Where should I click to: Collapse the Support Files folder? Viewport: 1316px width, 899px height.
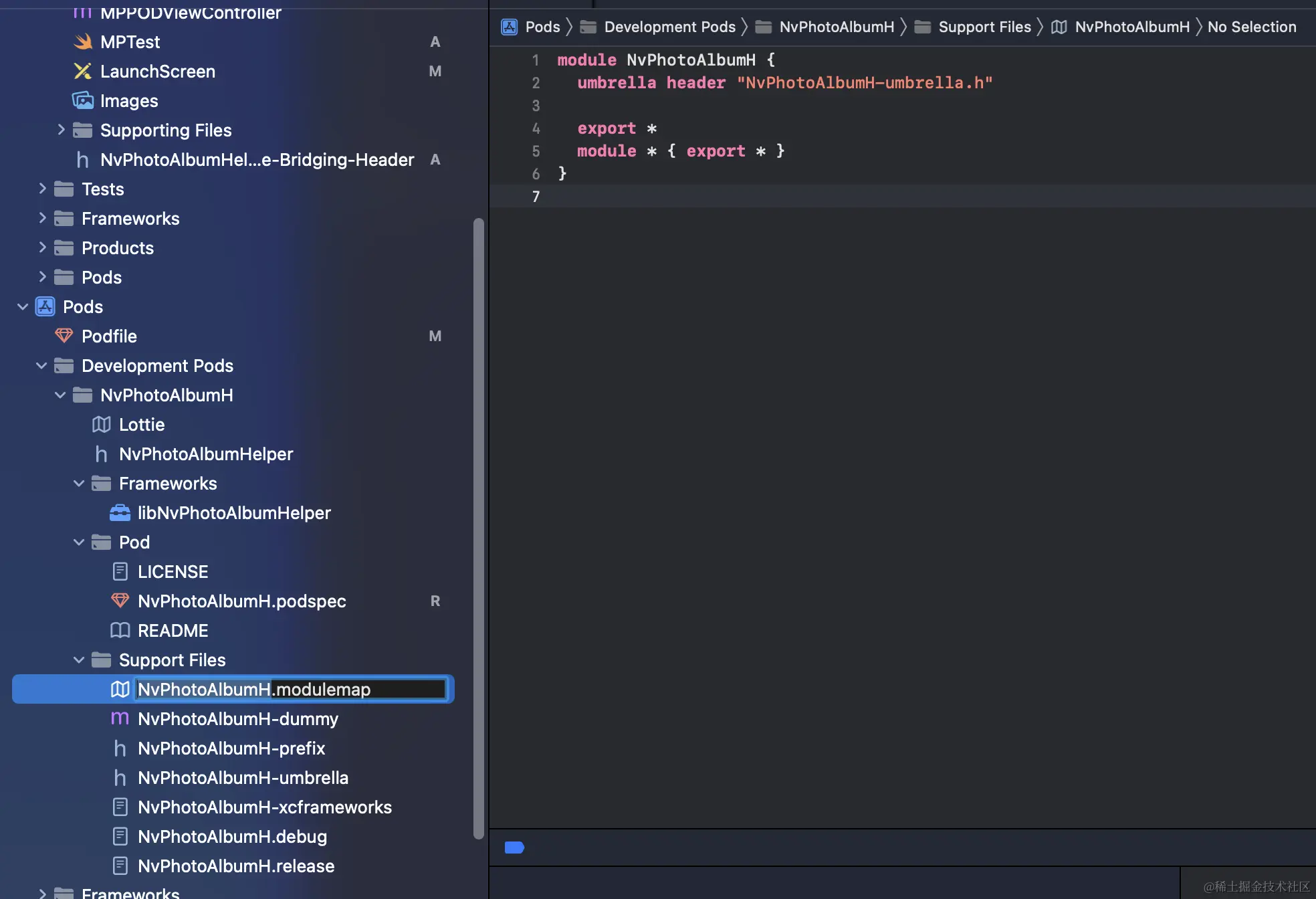79,660
